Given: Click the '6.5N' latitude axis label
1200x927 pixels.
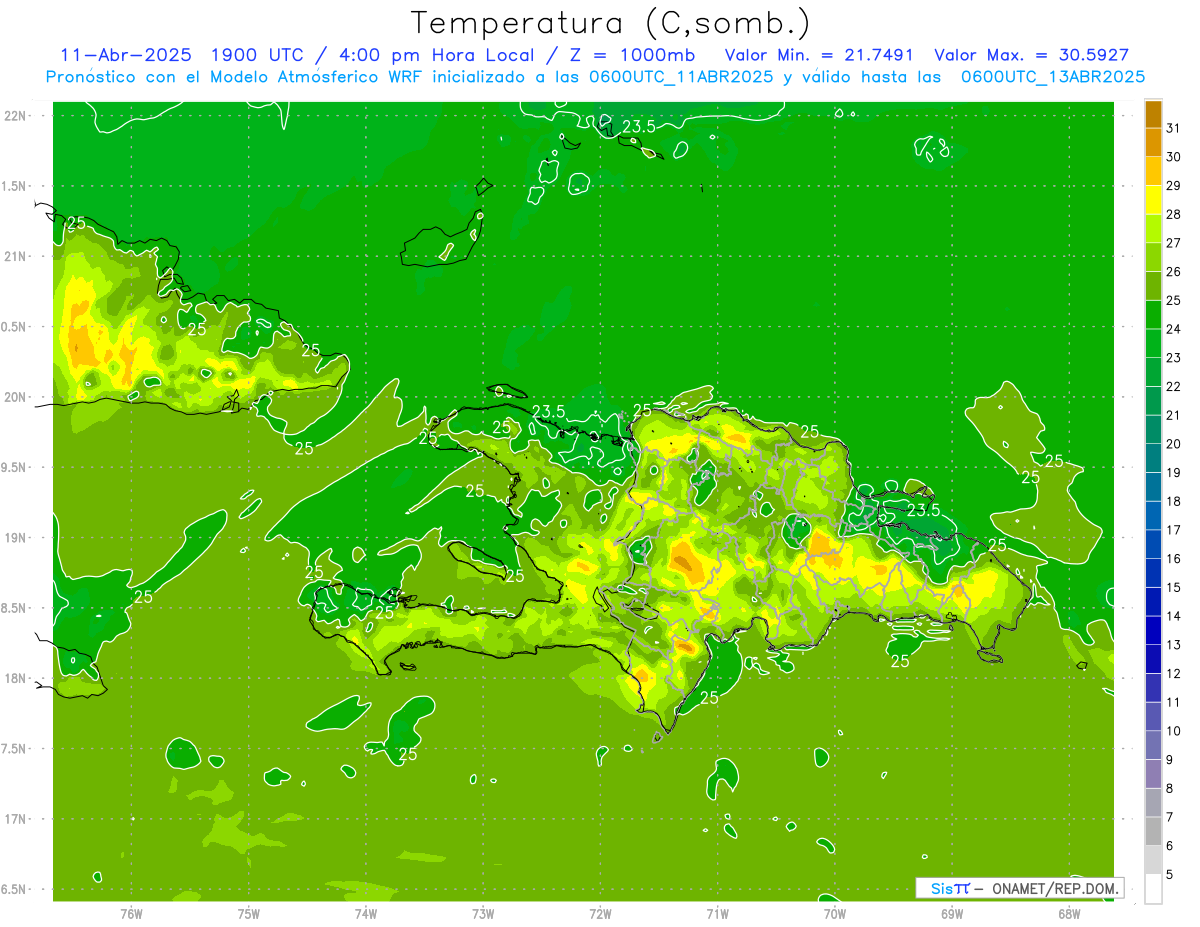Looking at the screenshot, I should (x=14, y=889).
